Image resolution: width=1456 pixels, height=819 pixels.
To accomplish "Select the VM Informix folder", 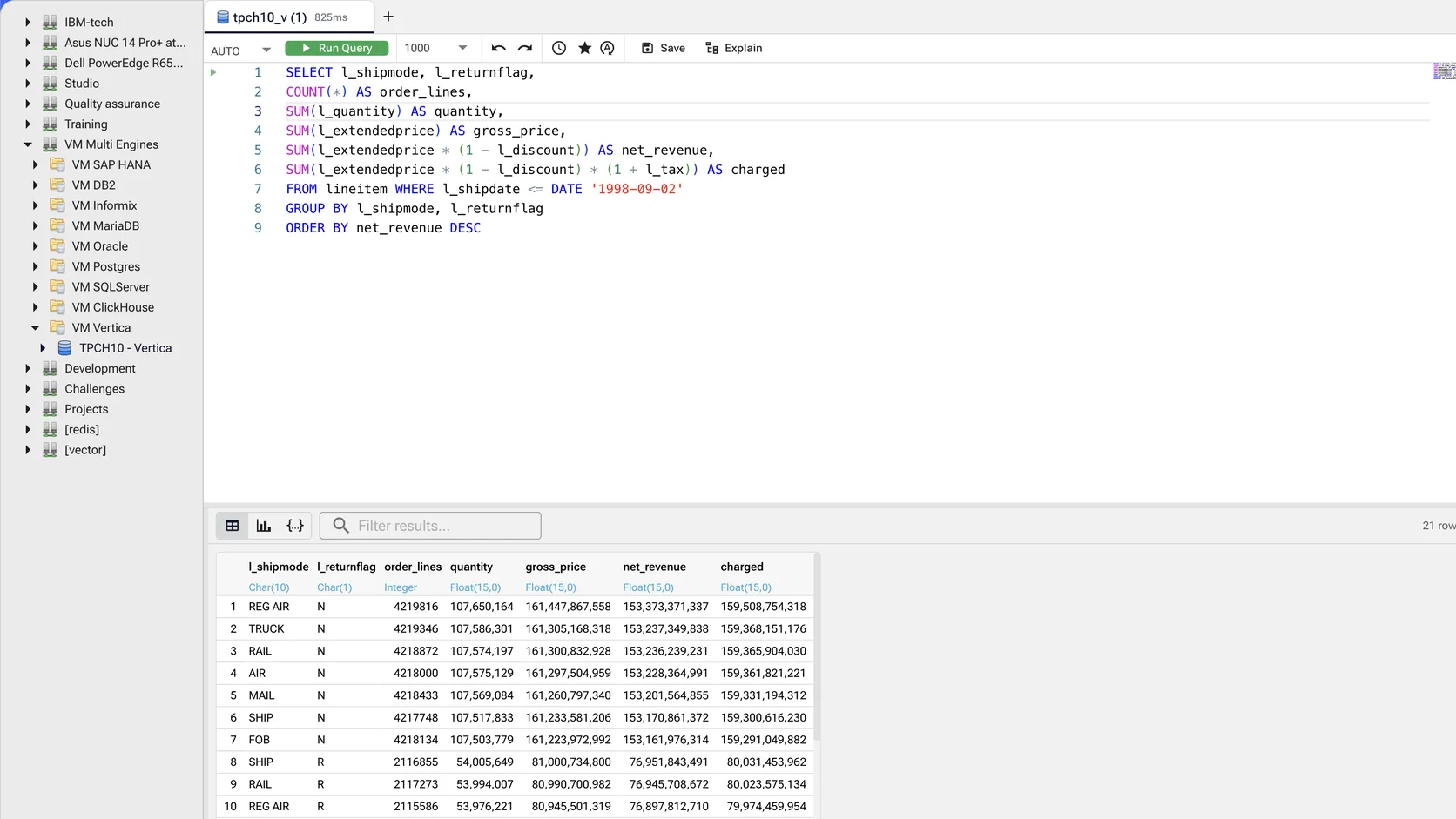I will [x=104, y=205].
